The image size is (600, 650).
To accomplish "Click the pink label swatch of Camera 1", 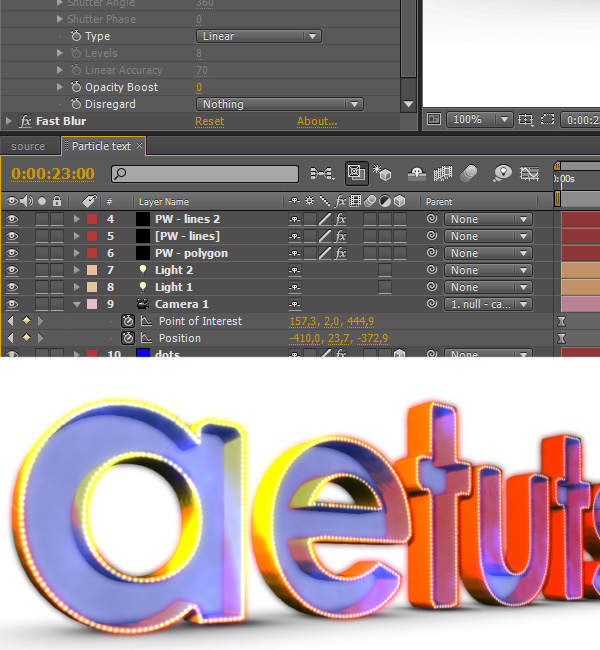I will click(x=92, y=304).
